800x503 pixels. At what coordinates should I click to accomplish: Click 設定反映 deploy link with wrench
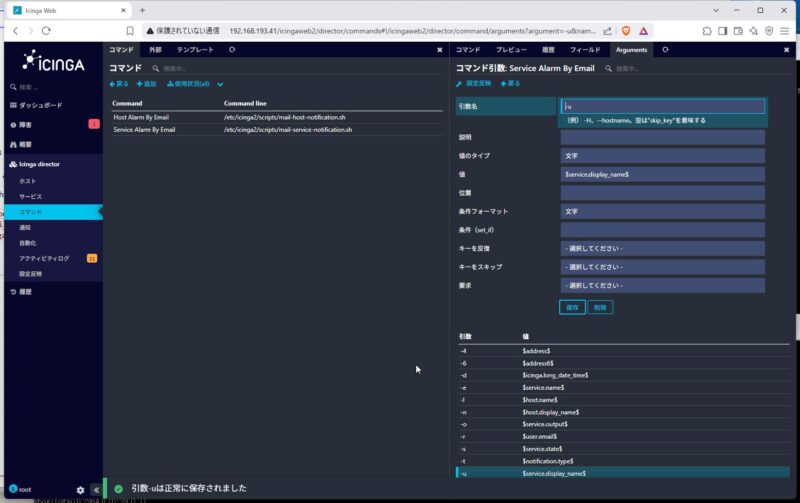tap(473, 84)
